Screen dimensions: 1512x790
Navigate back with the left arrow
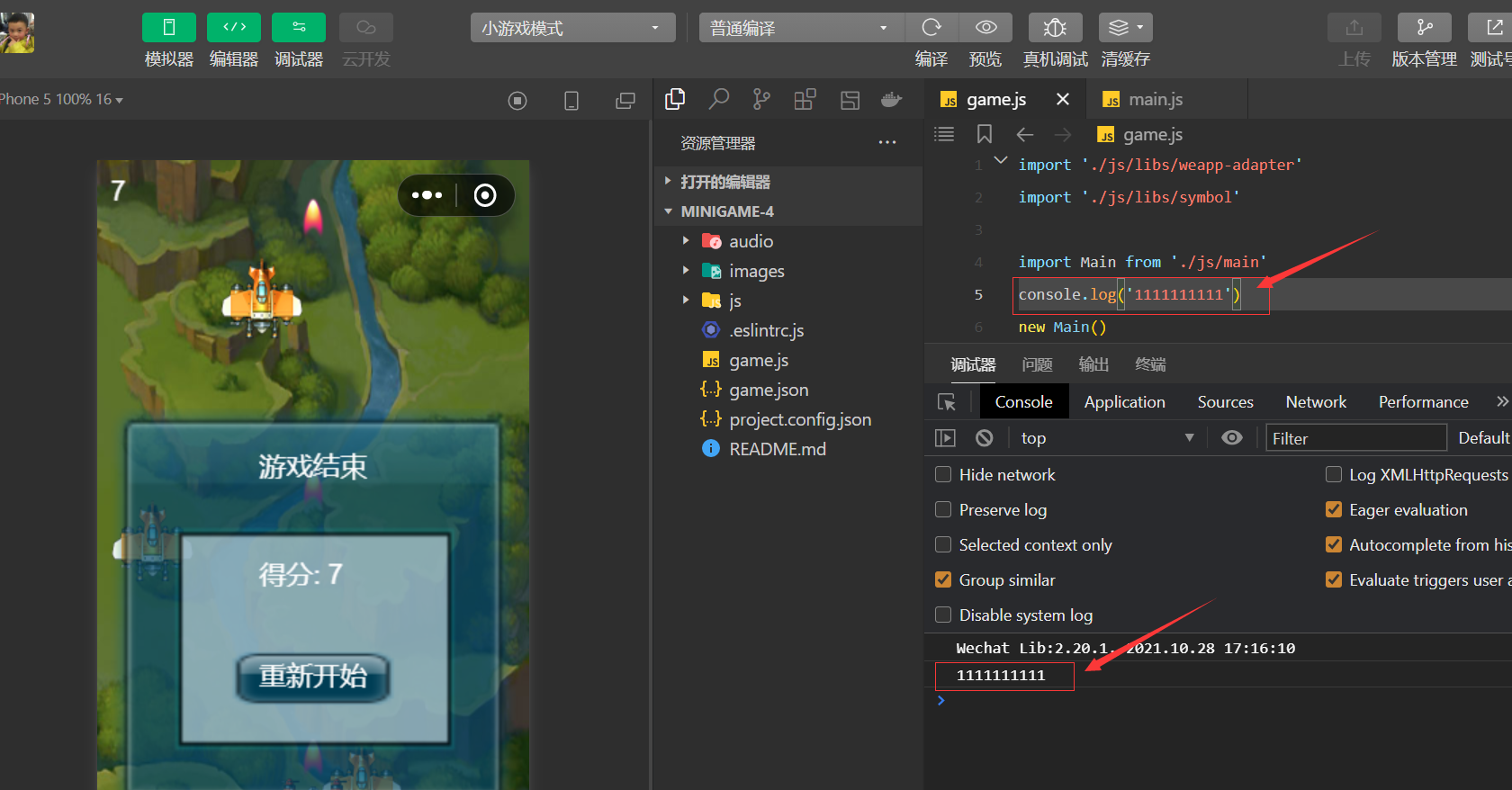pos(1024,134)
